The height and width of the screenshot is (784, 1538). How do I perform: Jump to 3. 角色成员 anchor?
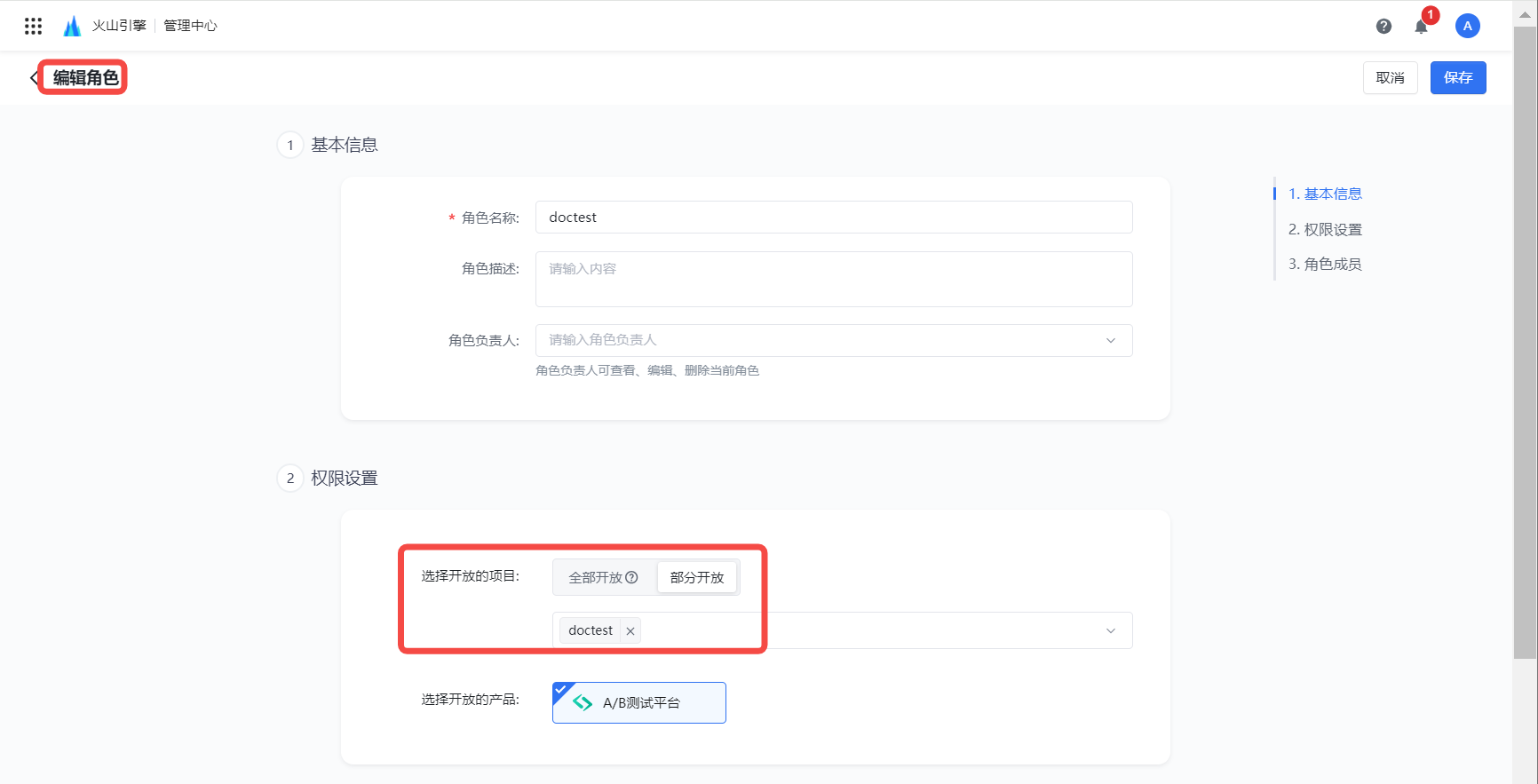coord(1325,264)
